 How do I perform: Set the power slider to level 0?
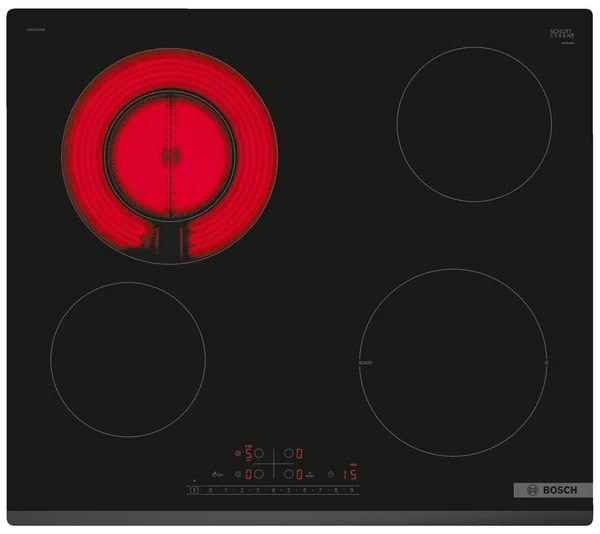(210, 491)
